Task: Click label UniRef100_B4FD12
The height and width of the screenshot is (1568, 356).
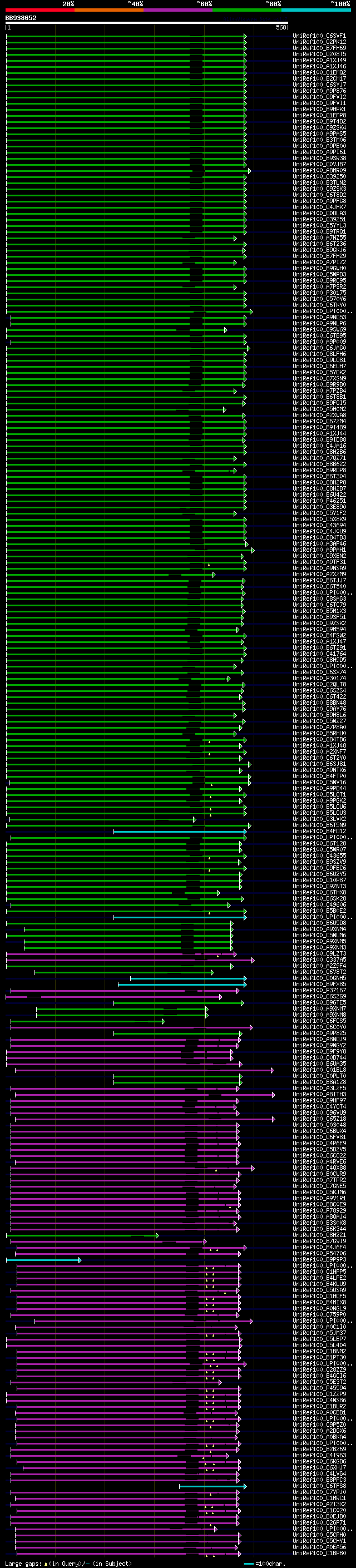Action: pyautogui.click(x=319, y=831)
